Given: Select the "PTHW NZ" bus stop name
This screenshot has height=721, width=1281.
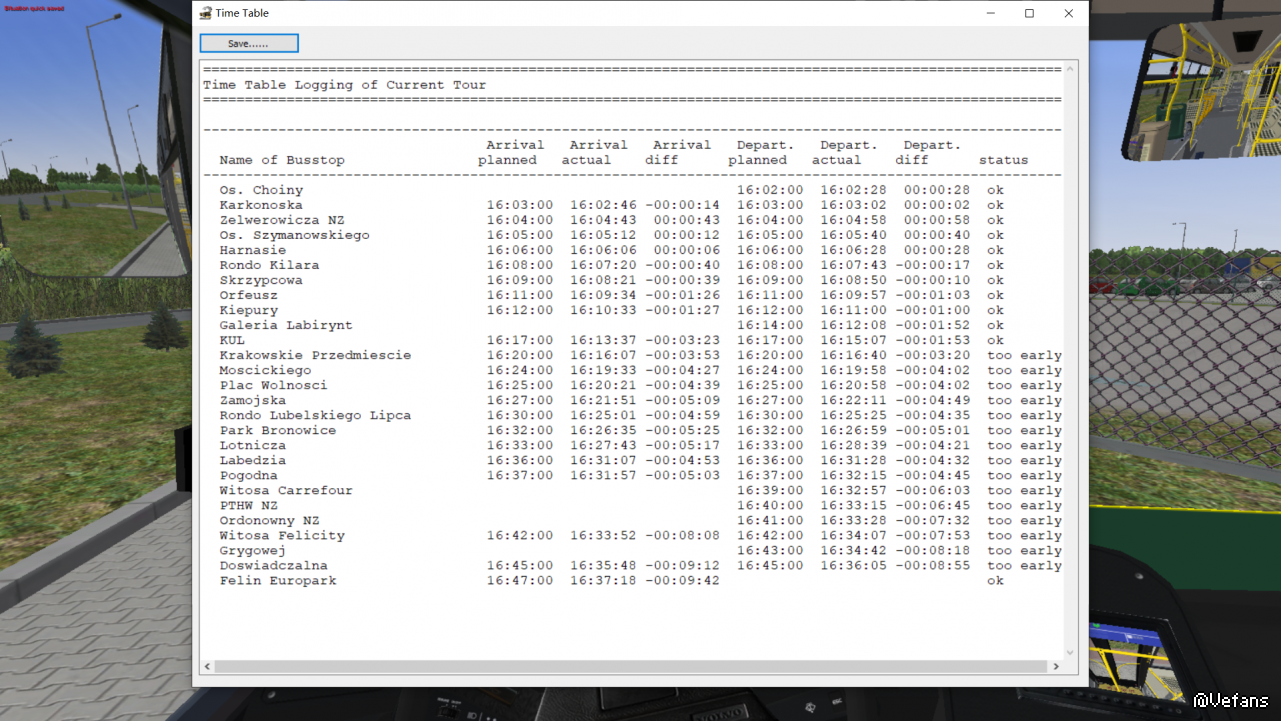Looking at the screenshot, I should pyautogui.click(x=249, y=505).
